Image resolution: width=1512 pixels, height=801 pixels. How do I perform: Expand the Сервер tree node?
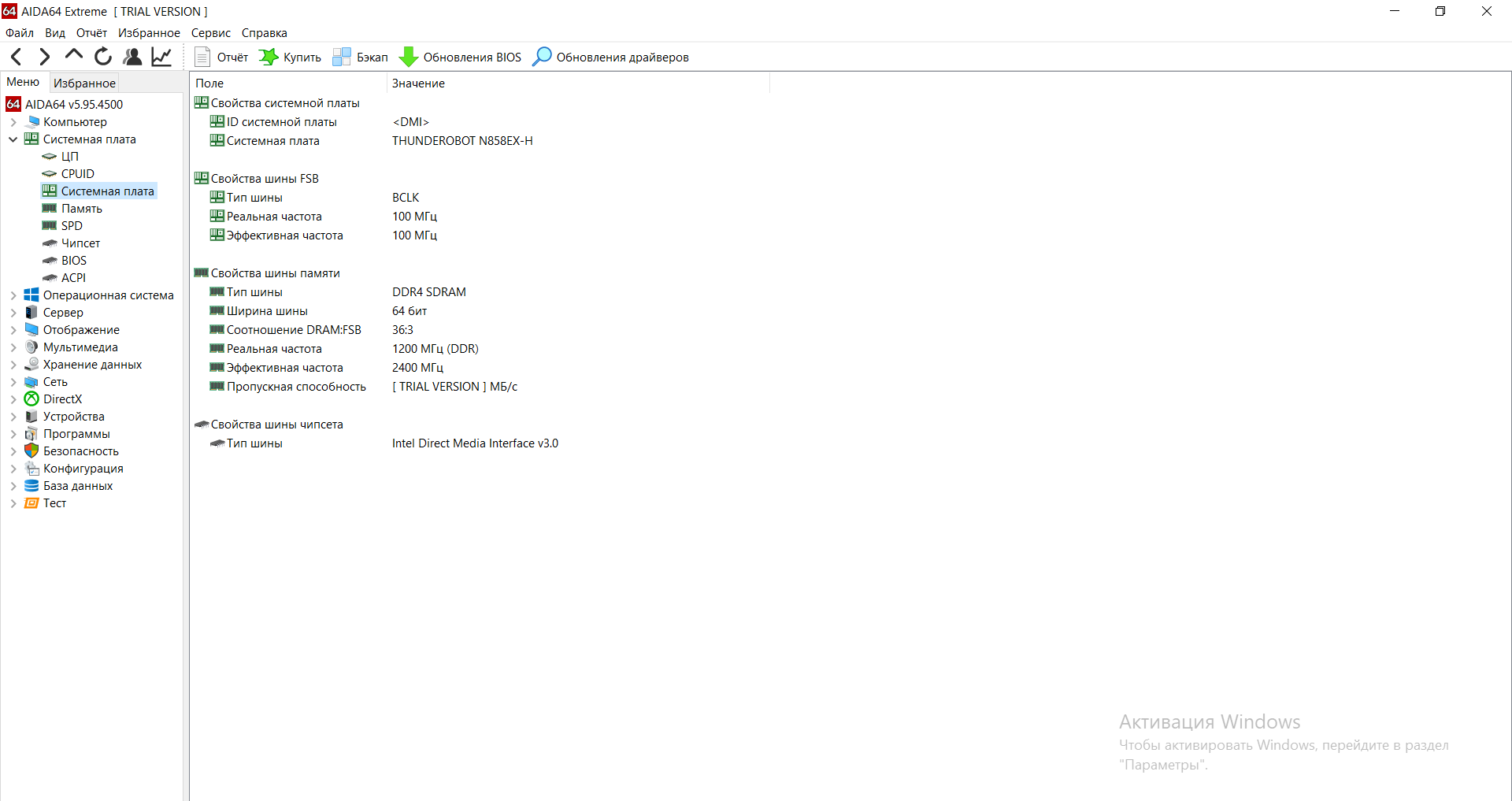tap(13, 313)
